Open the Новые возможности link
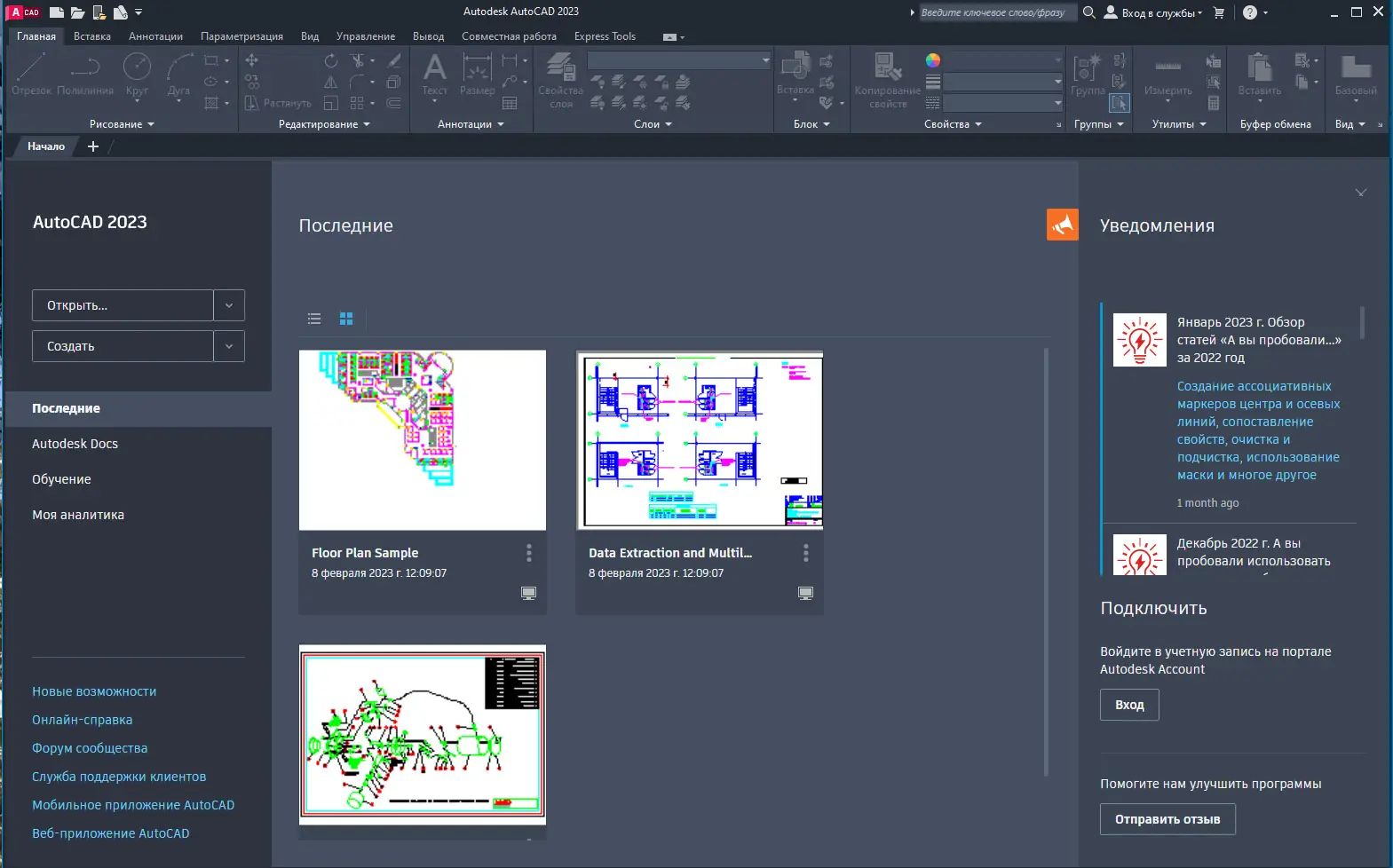This screenshot has width=1393, height=868. (94, 691)
